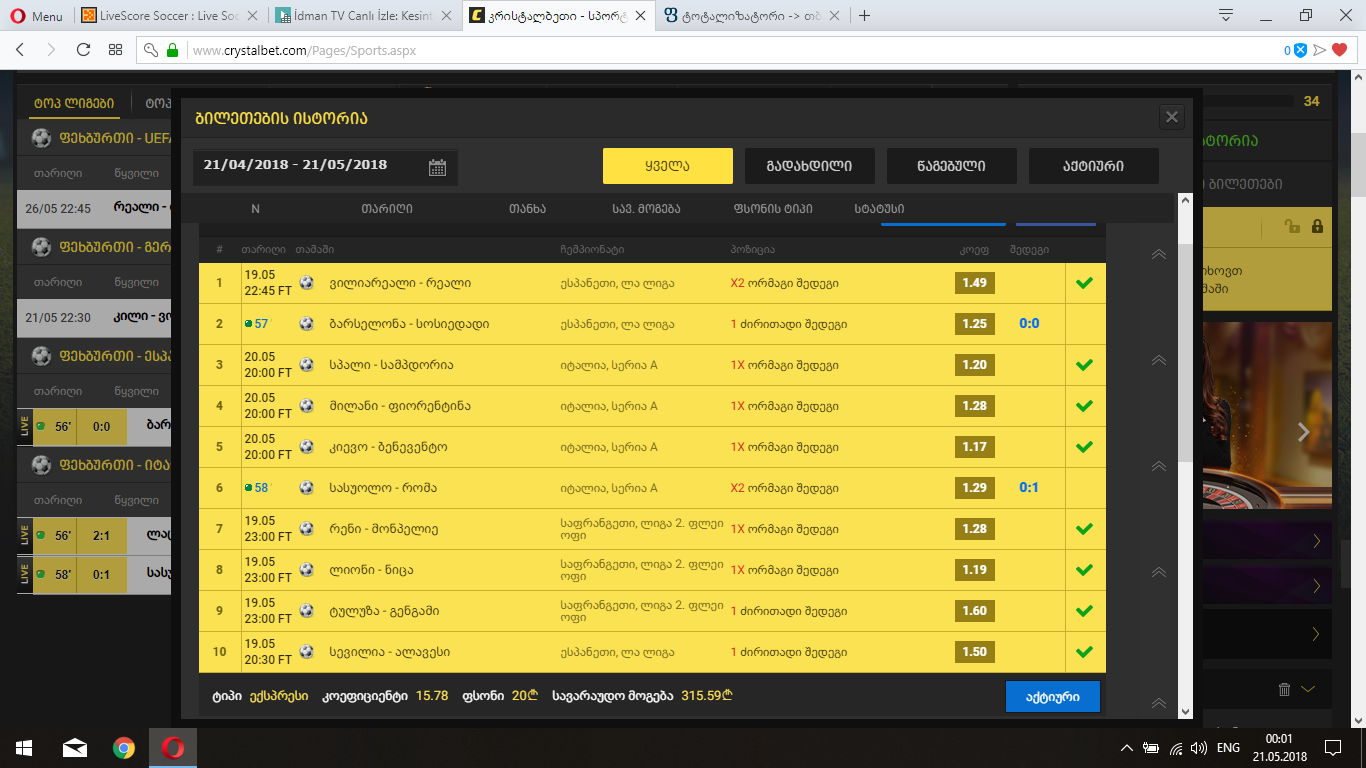The image size is (1366, 768).
Task: Filter tickets by წაგებული
Action: [952, 166]
